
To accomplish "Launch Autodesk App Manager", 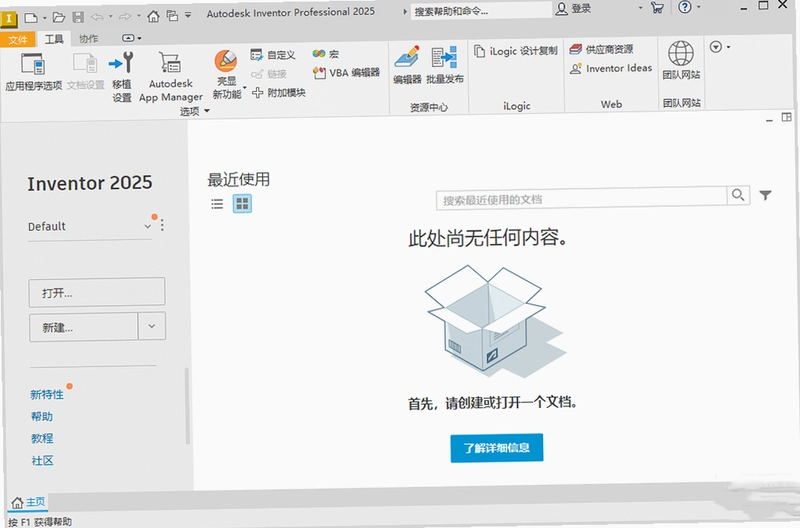I will (x=170, y=77).
